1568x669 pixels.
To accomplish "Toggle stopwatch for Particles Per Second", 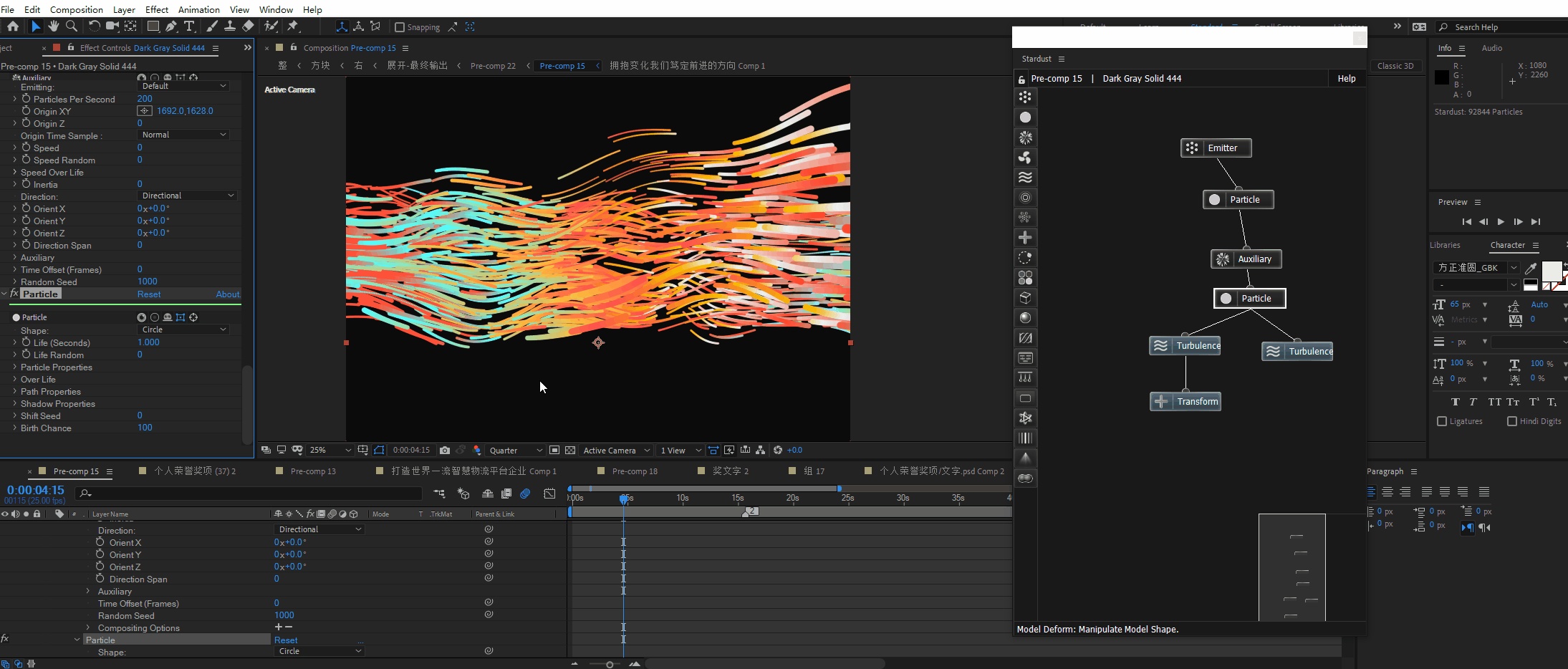I will click(26, 99).
